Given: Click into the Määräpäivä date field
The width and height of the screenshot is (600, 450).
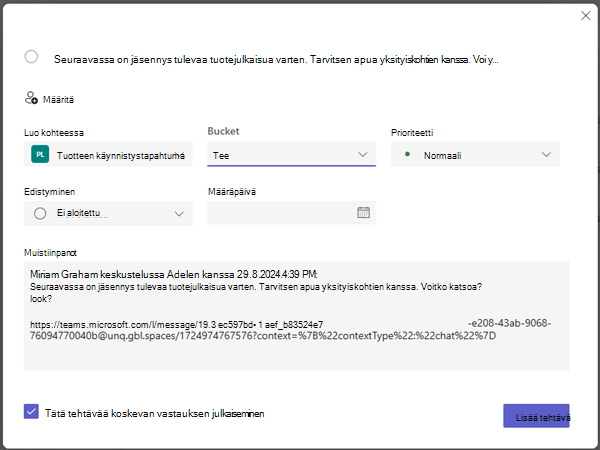Looking at the screenshot, I should tap(291, 213).
